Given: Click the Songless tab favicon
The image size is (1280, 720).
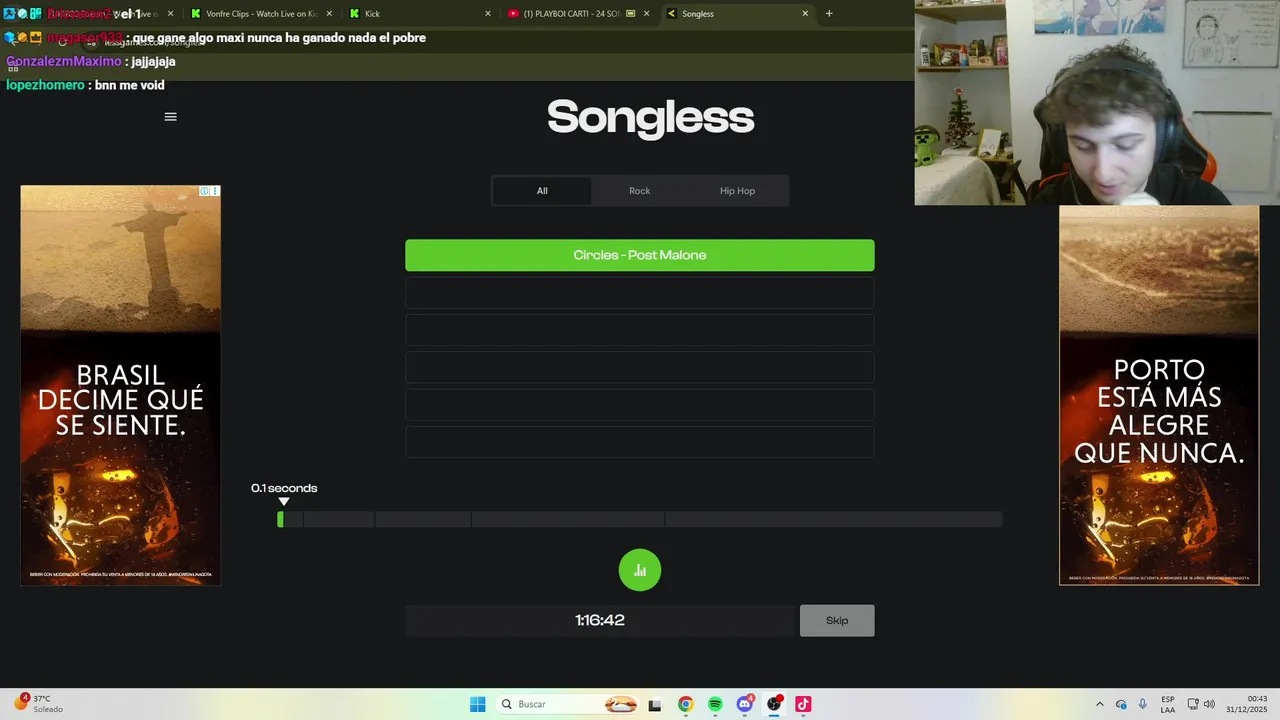Looking at the screenshot, I should point(671,14).
